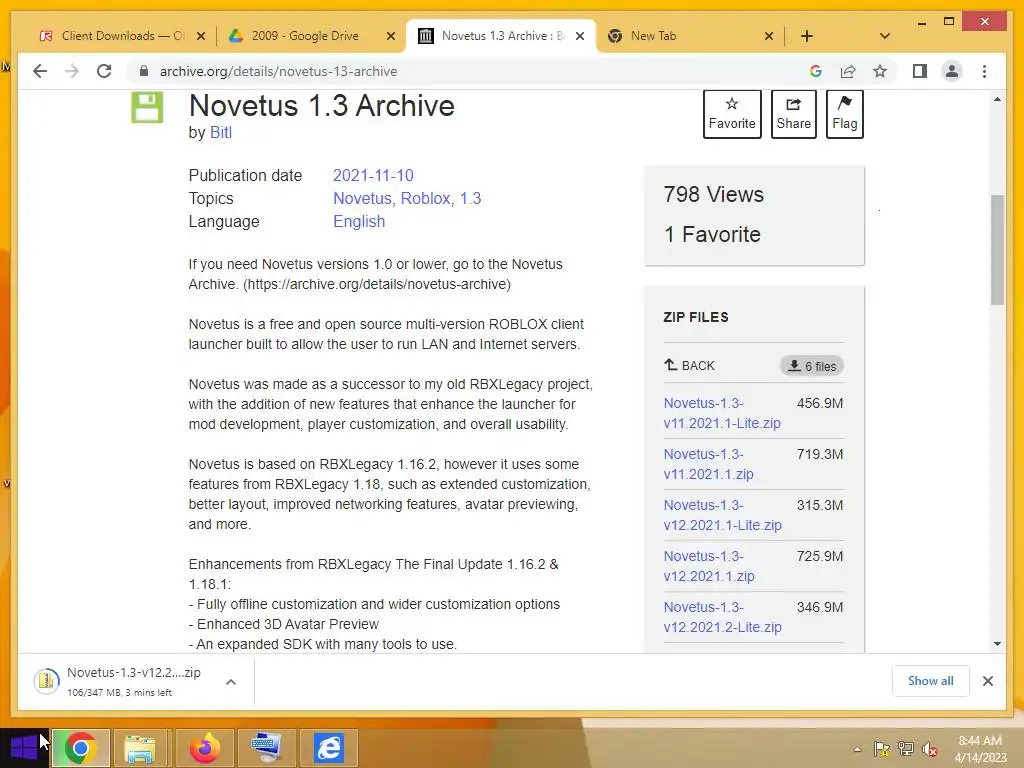The image size is (1024, 768).
Task: Click the share page icon in address bar
Action: point(848,71)
